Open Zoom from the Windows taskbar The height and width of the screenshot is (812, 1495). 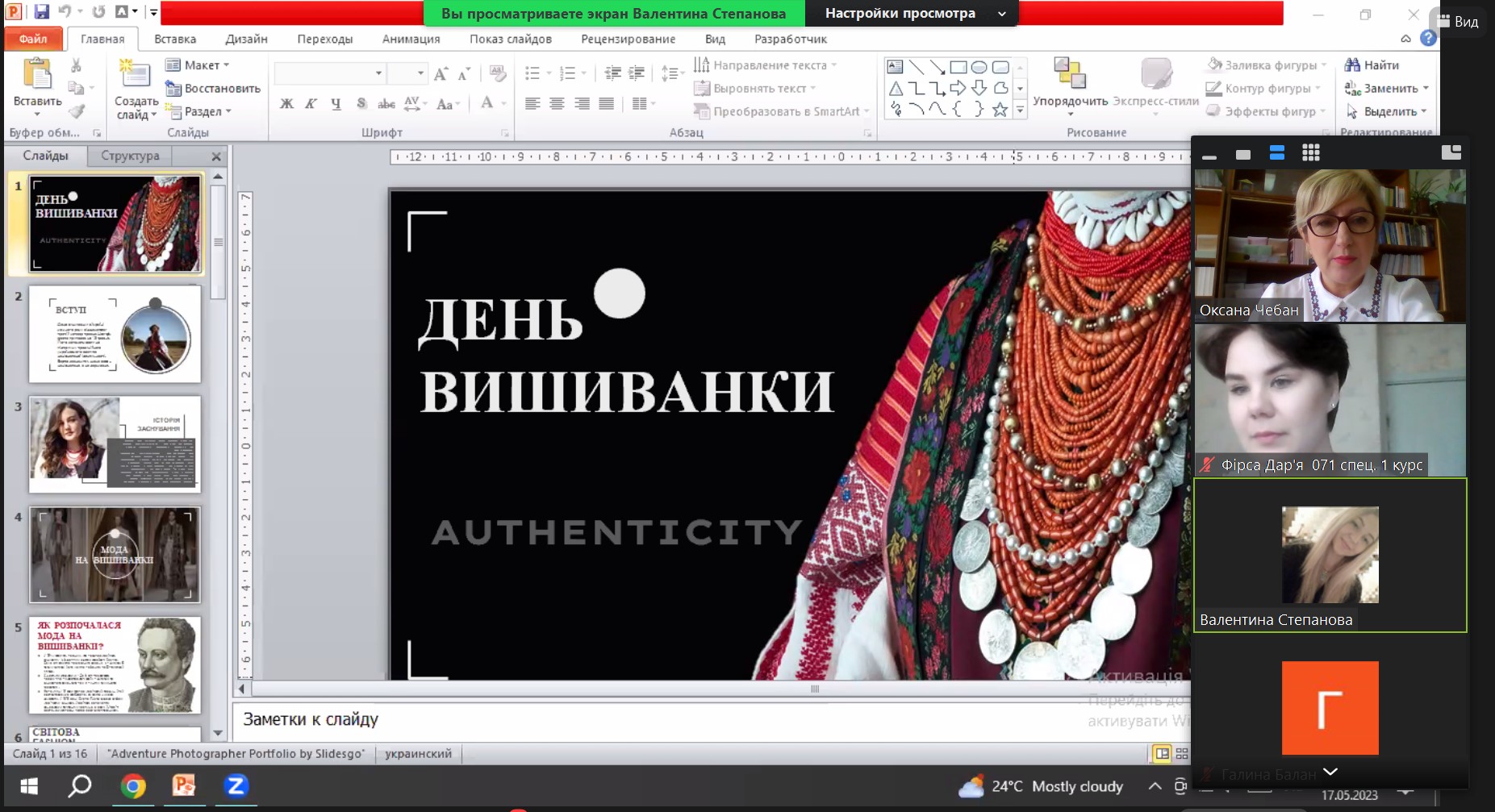pyautogui.click(x=236, y=785)
